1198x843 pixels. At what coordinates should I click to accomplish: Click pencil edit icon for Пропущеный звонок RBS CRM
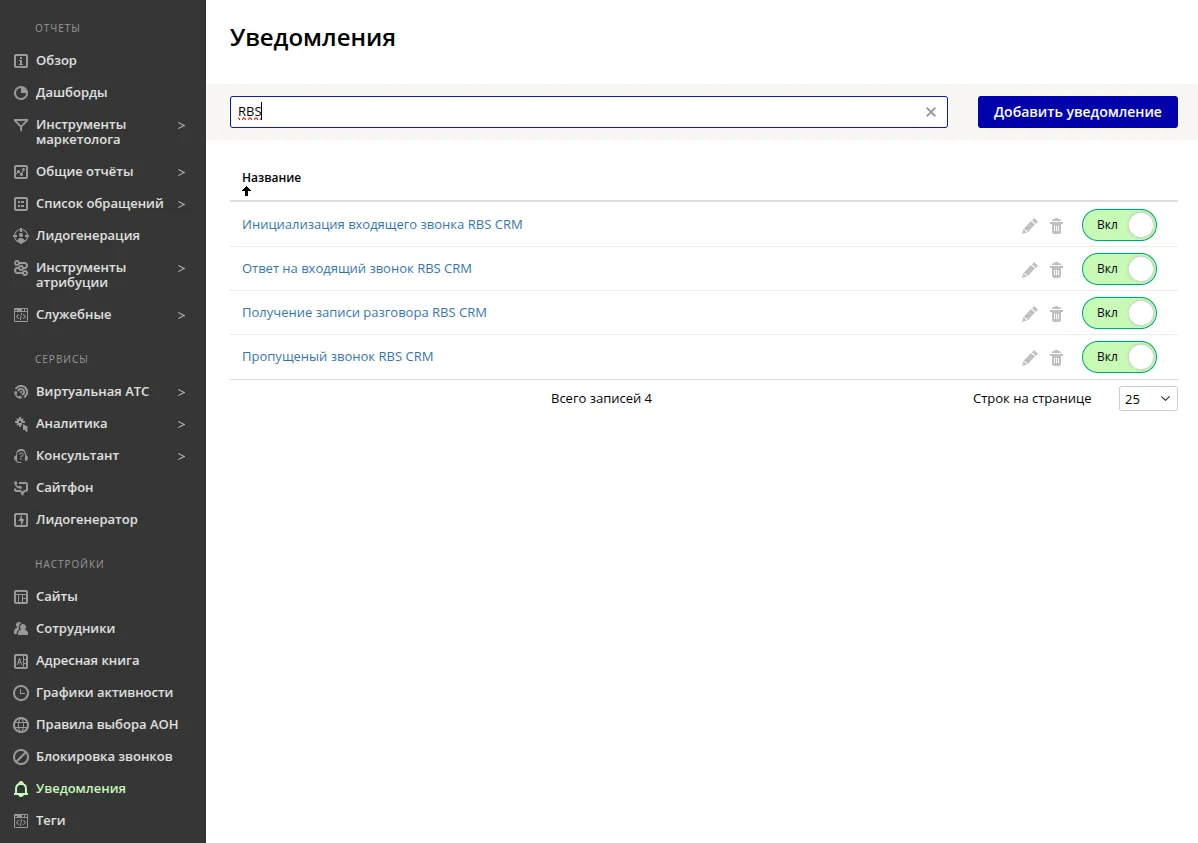point(1030,358)
